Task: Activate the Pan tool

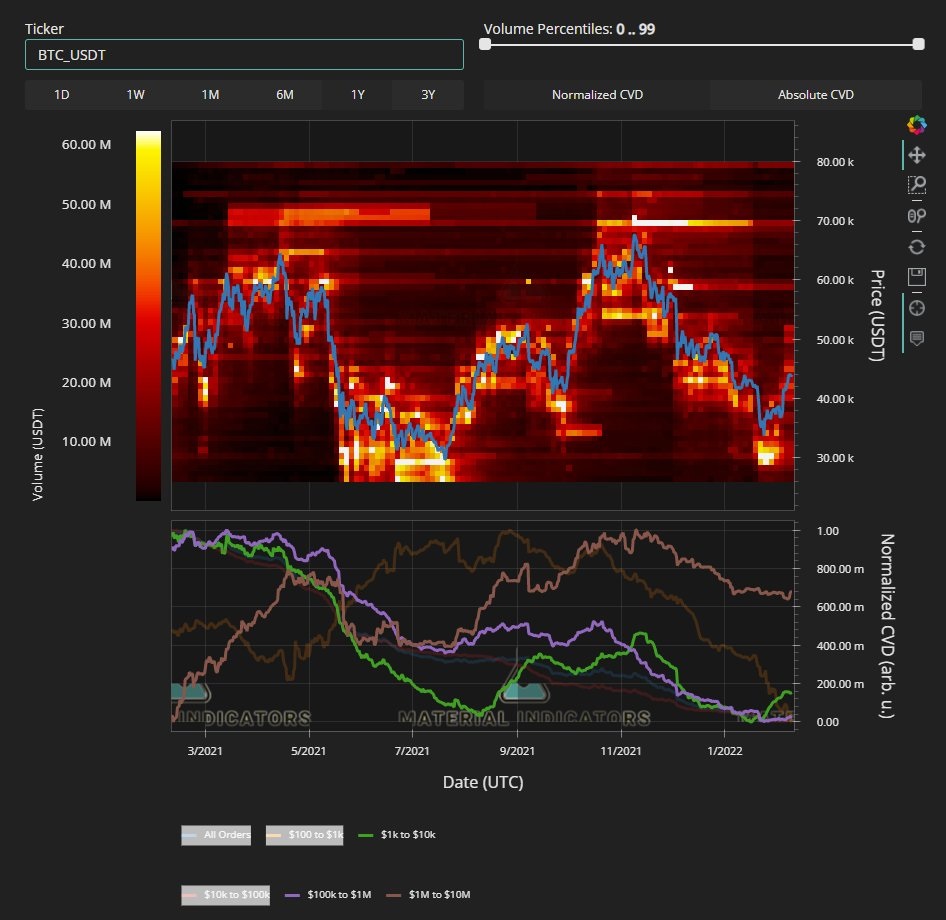Action: click(916, 155)
